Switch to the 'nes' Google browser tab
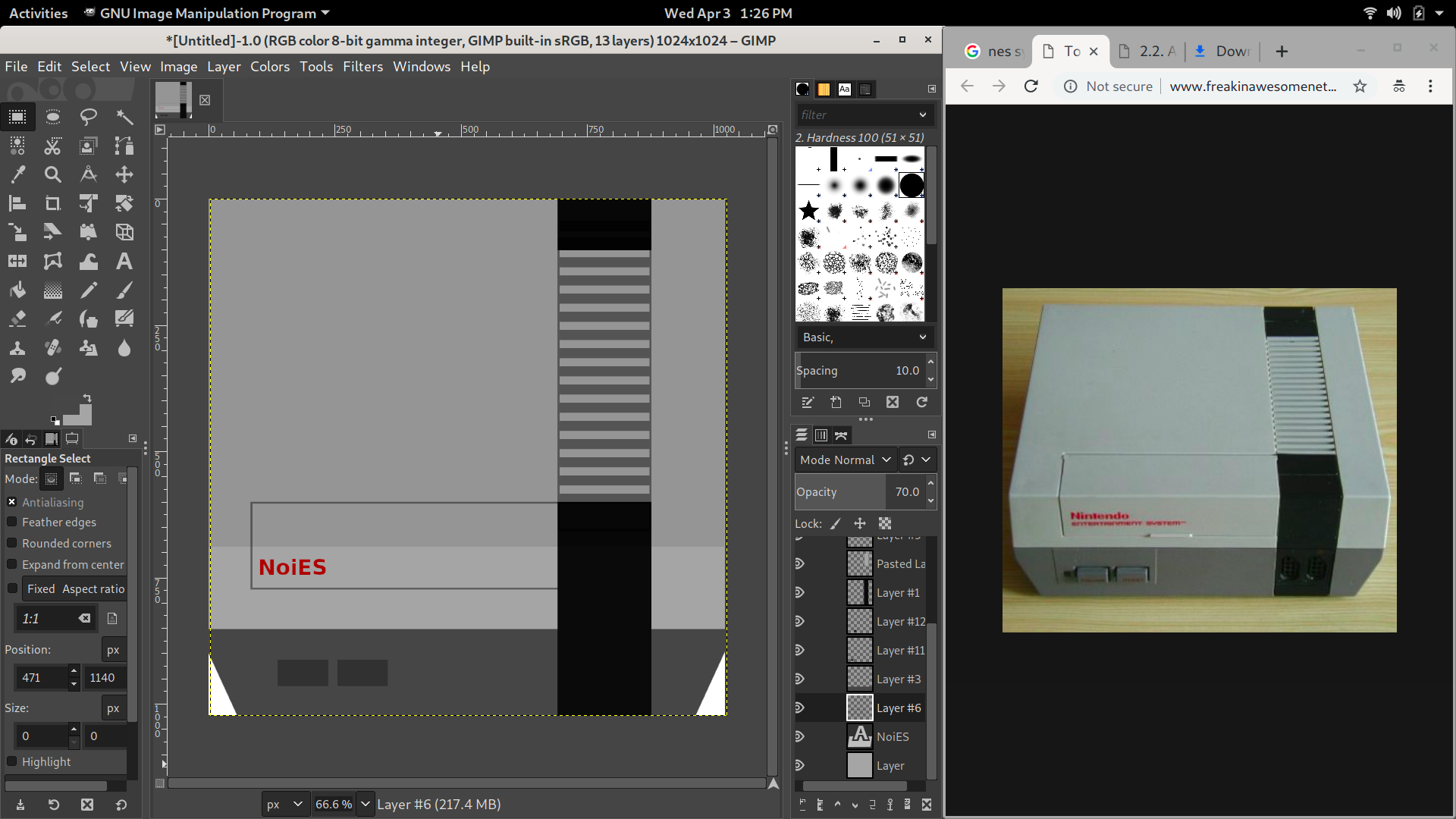 [994, 51]
